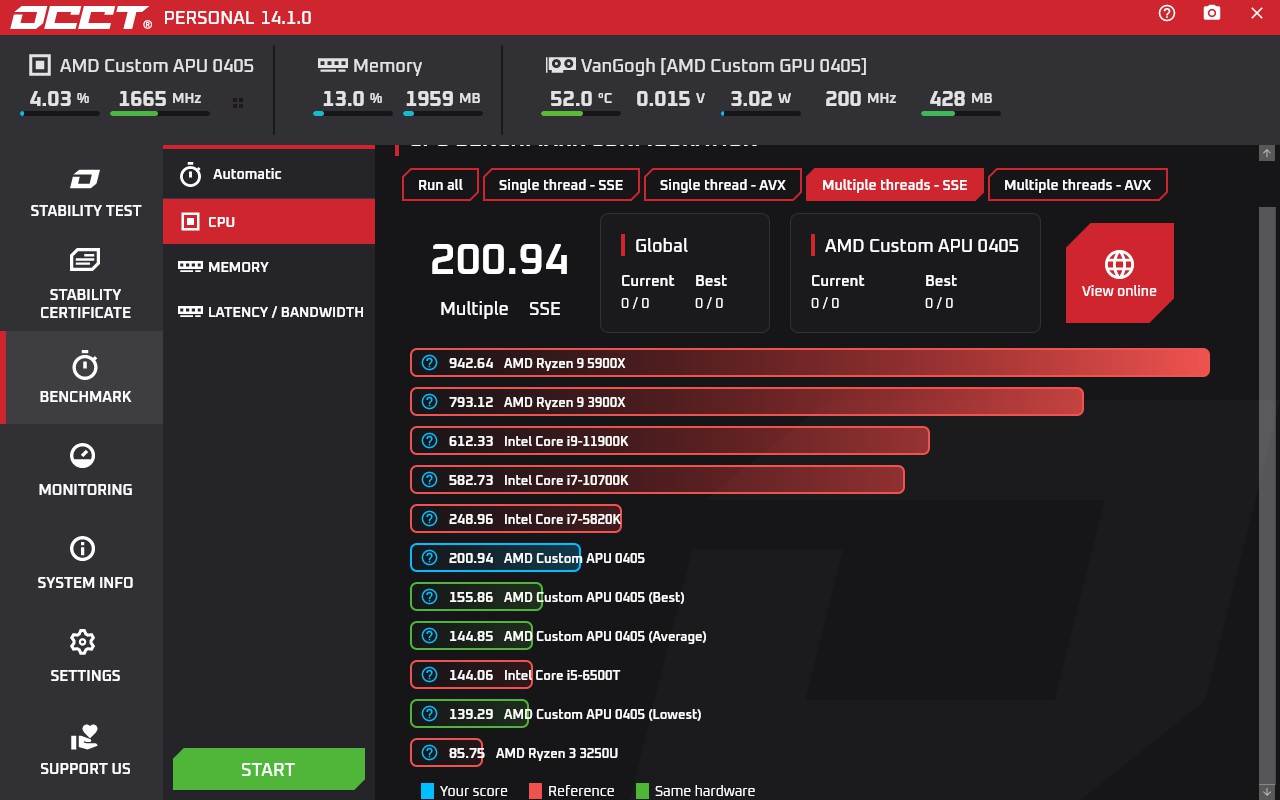The width and height of the screenshot is (1280, 800).
Task: Click info icon for AMD Ryzen 9 3900X
Action: pyautogui.click(x=430, y=402)
